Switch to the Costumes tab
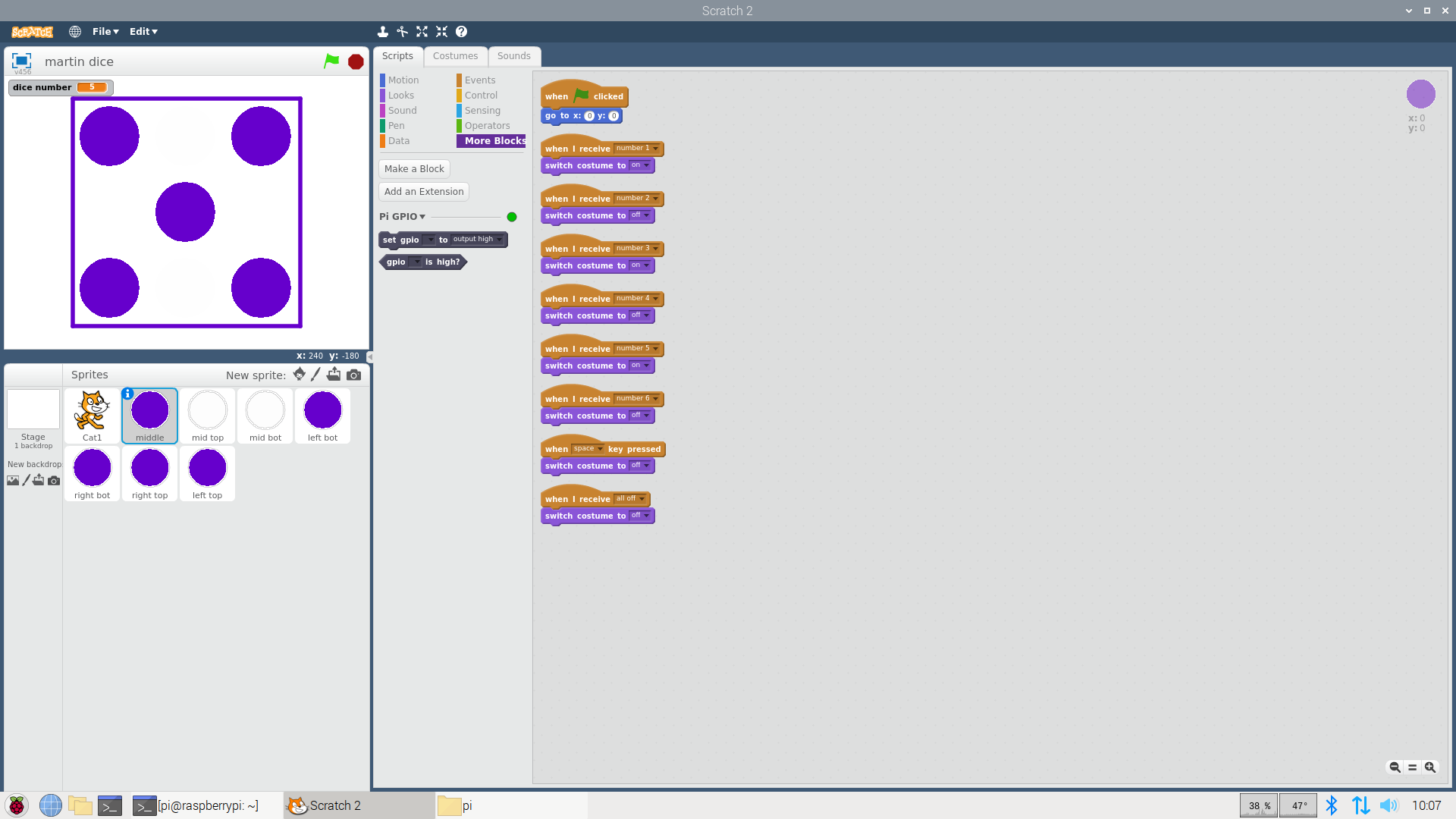The width and height of the screenshot is (1456, 819). pyautogui.click(x=455, y=56)
